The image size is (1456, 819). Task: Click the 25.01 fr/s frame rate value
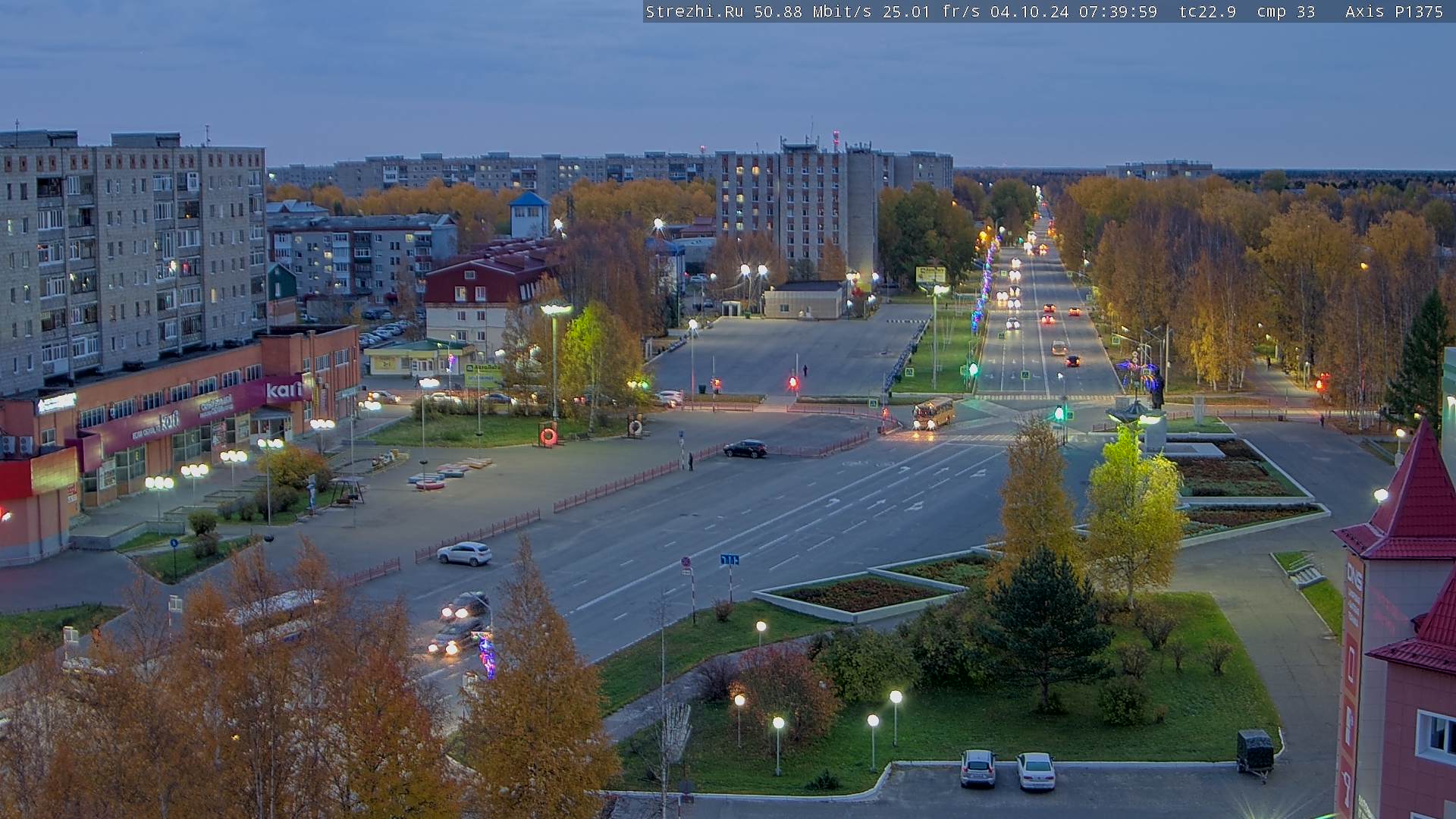[x=930, y=11]
